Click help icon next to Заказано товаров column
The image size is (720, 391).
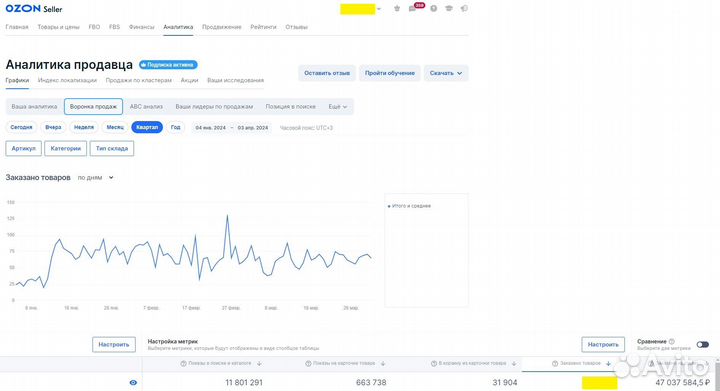pos(555,363)
